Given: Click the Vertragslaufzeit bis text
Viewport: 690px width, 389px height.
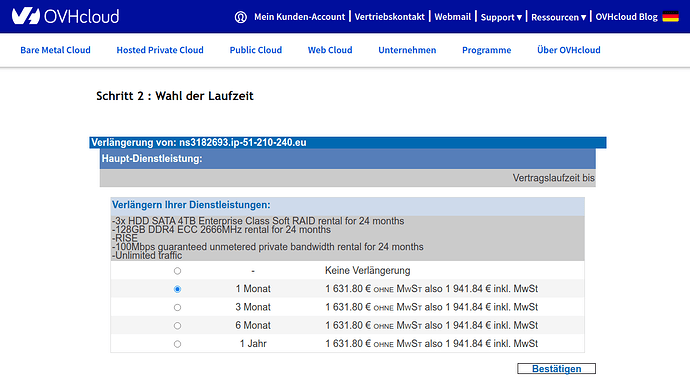Looking at the screenshot, I should [554, 178].
